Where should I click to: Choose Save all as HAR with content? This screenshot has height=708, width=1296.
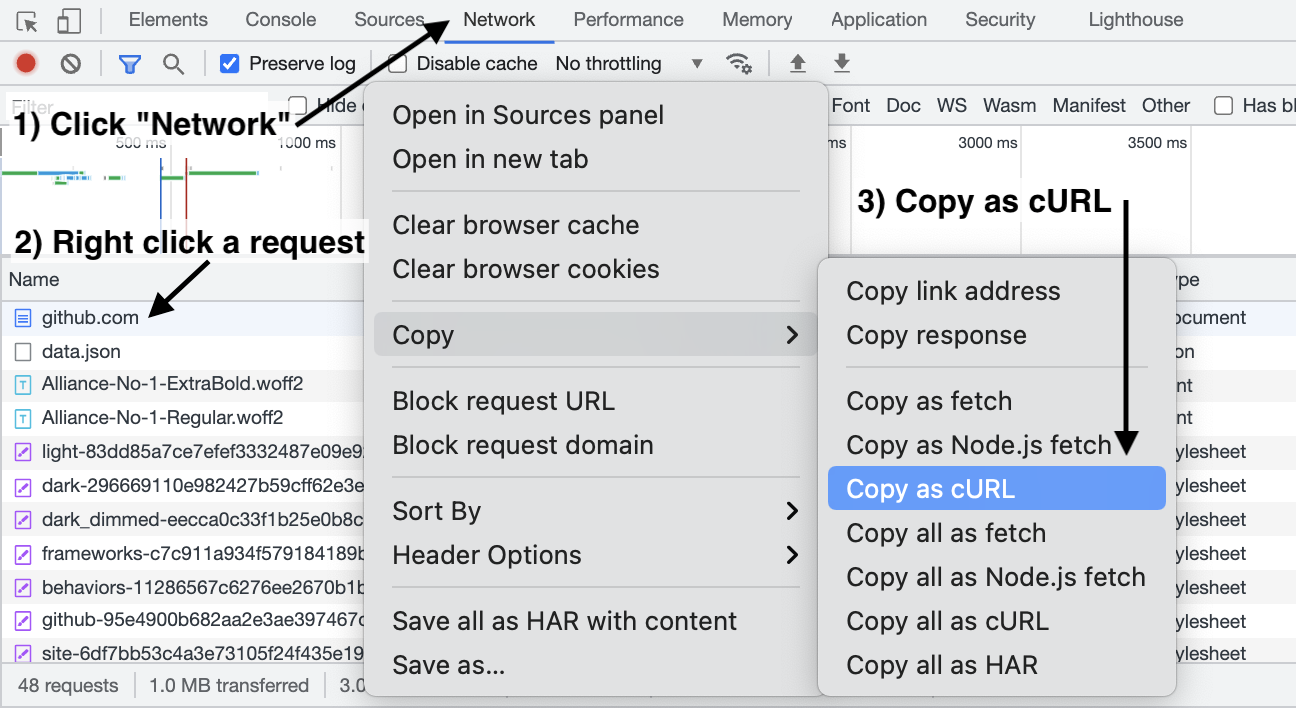tap(564, 621)
